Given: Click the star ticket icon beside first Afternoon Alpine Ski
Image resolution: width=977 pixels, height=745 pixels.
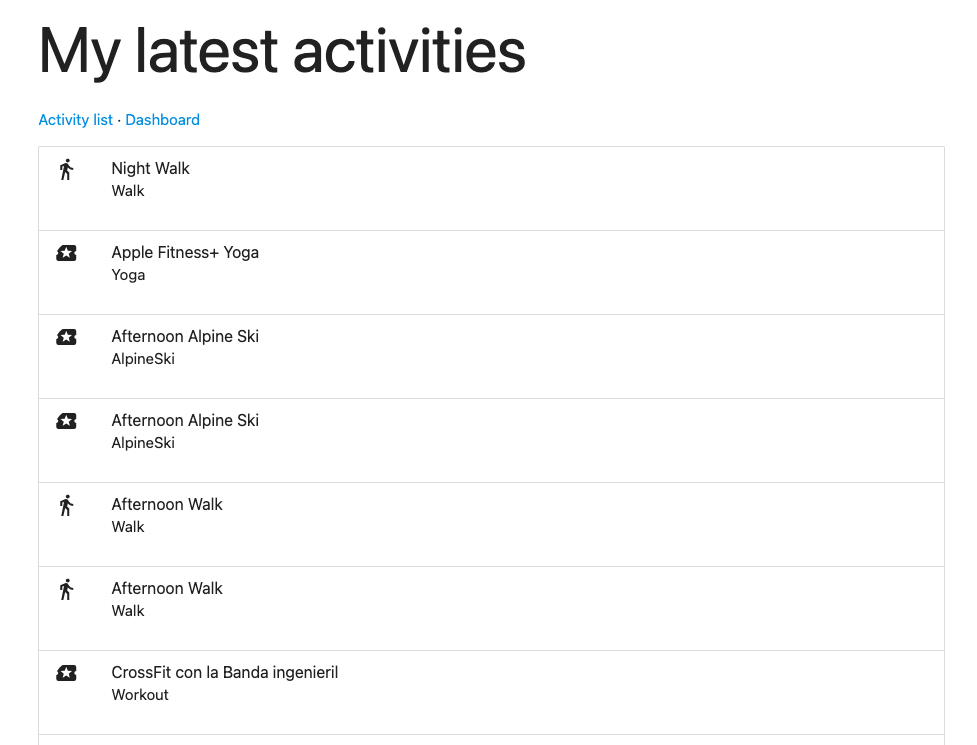Looking at the screenshot, I should pos(66,337).
